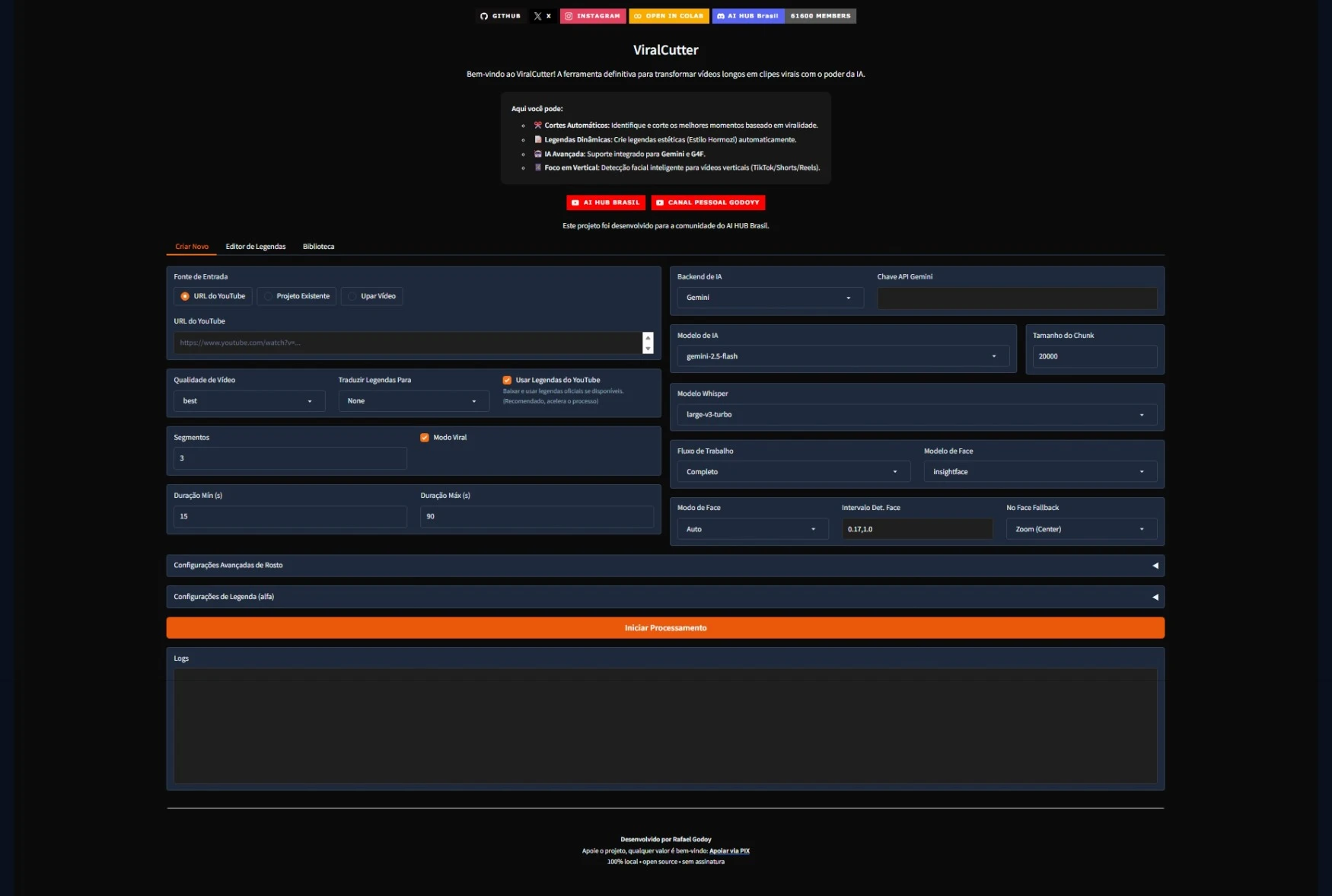Select the Upar Vídeo radio option
The image size is (1332, 896).
click(x=371, y=296)
